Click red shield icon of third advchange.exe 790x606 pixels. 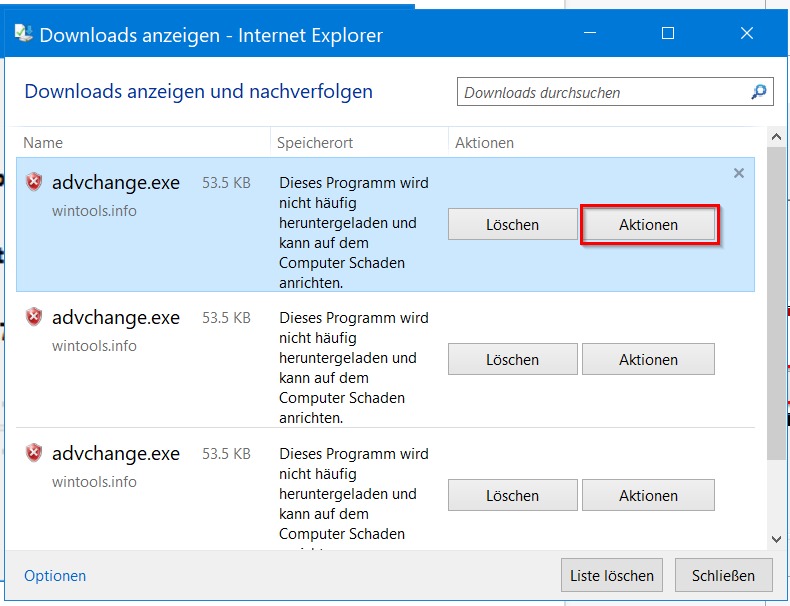(x=34, y=453)
